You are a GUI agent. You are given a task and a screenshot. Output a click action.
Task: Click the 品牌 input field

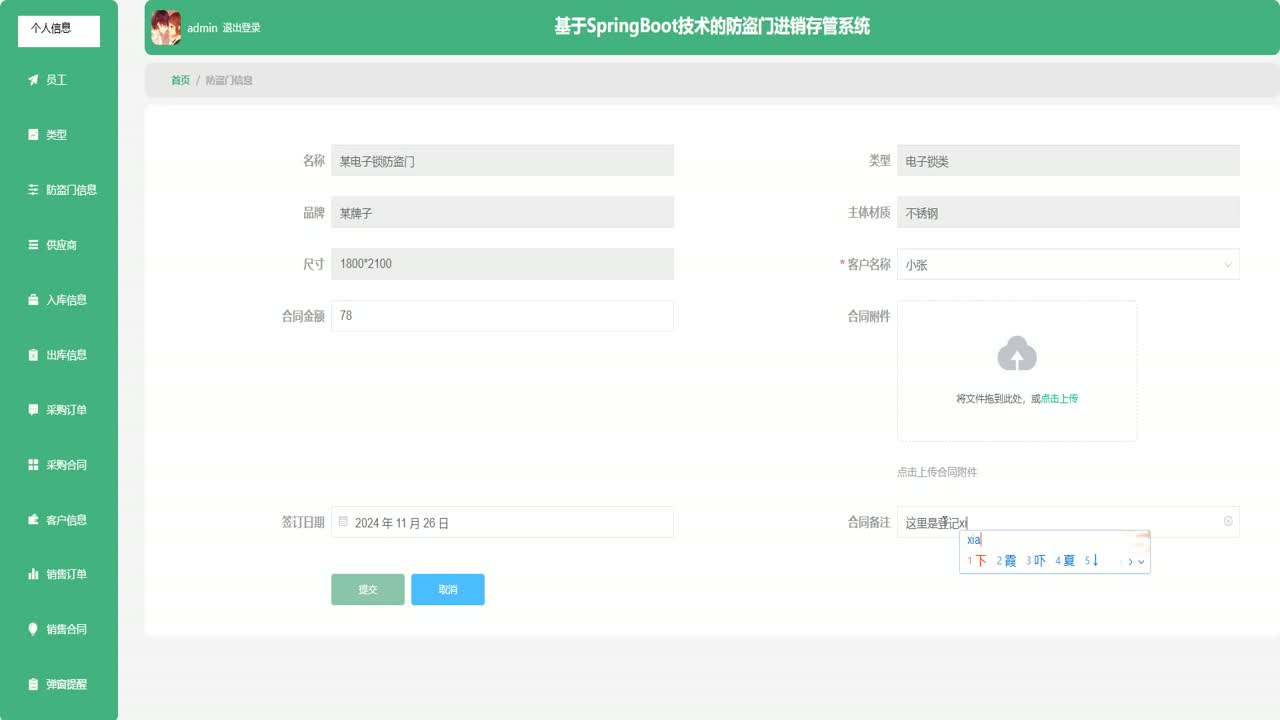pyautogui.click(x=502, y=212)
